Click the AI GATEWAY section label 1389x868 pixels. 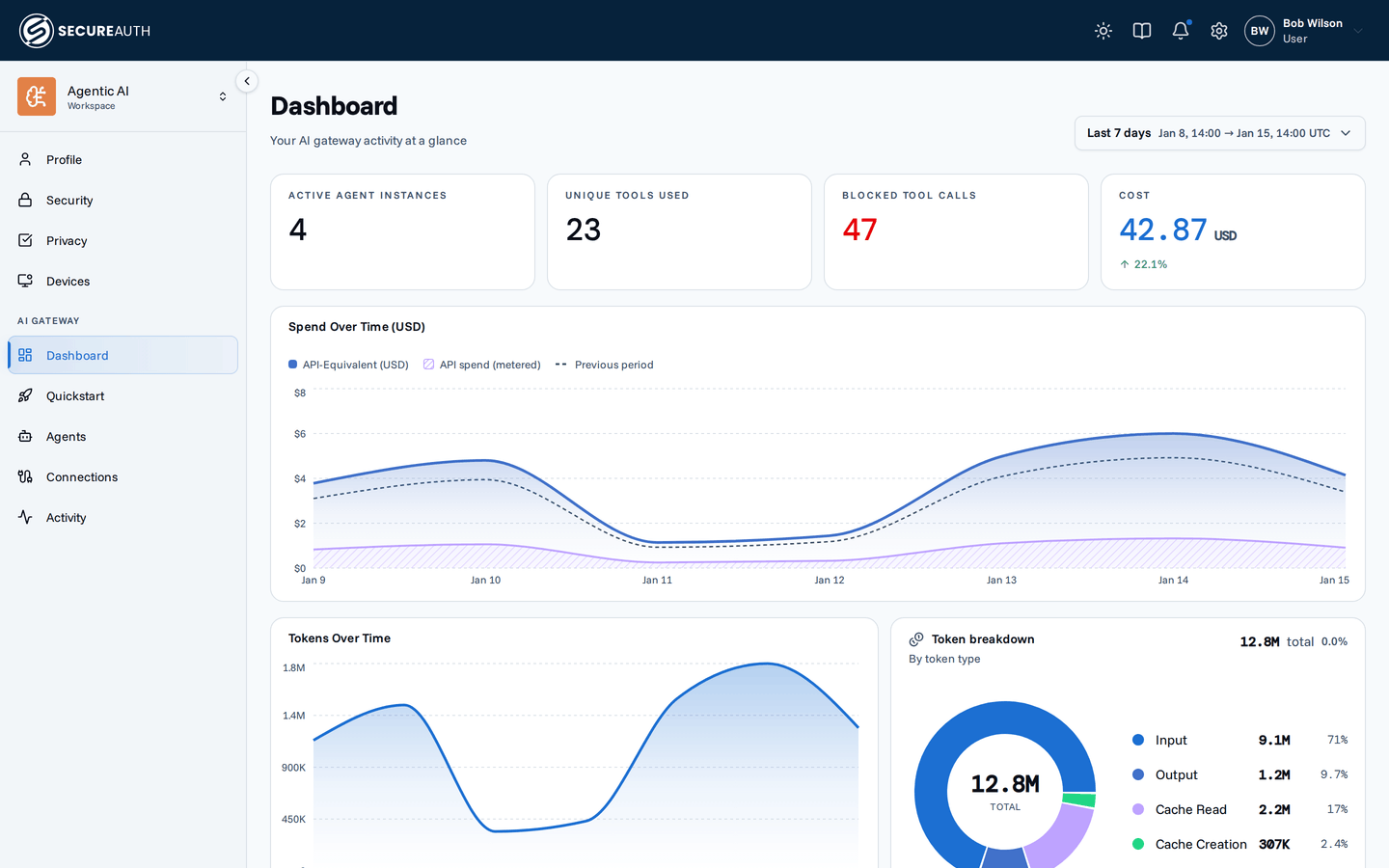click(x=48, y=321)
